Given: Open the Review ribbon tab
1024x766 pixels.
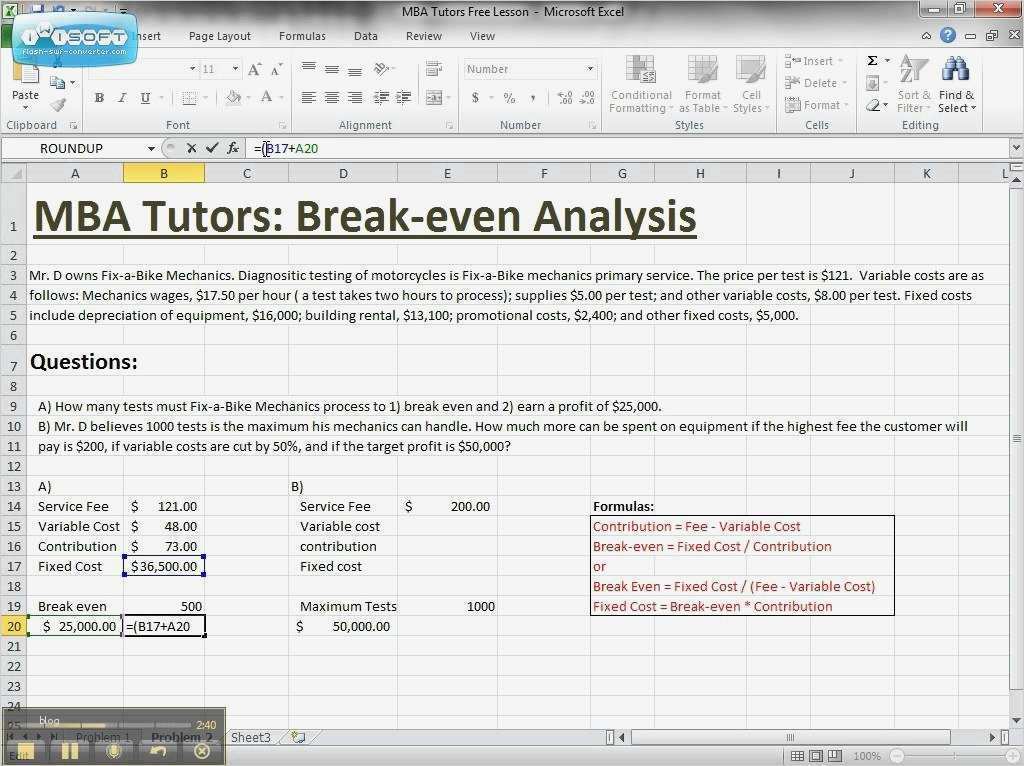Looking at the screenshot, I should tap(424, 36).
